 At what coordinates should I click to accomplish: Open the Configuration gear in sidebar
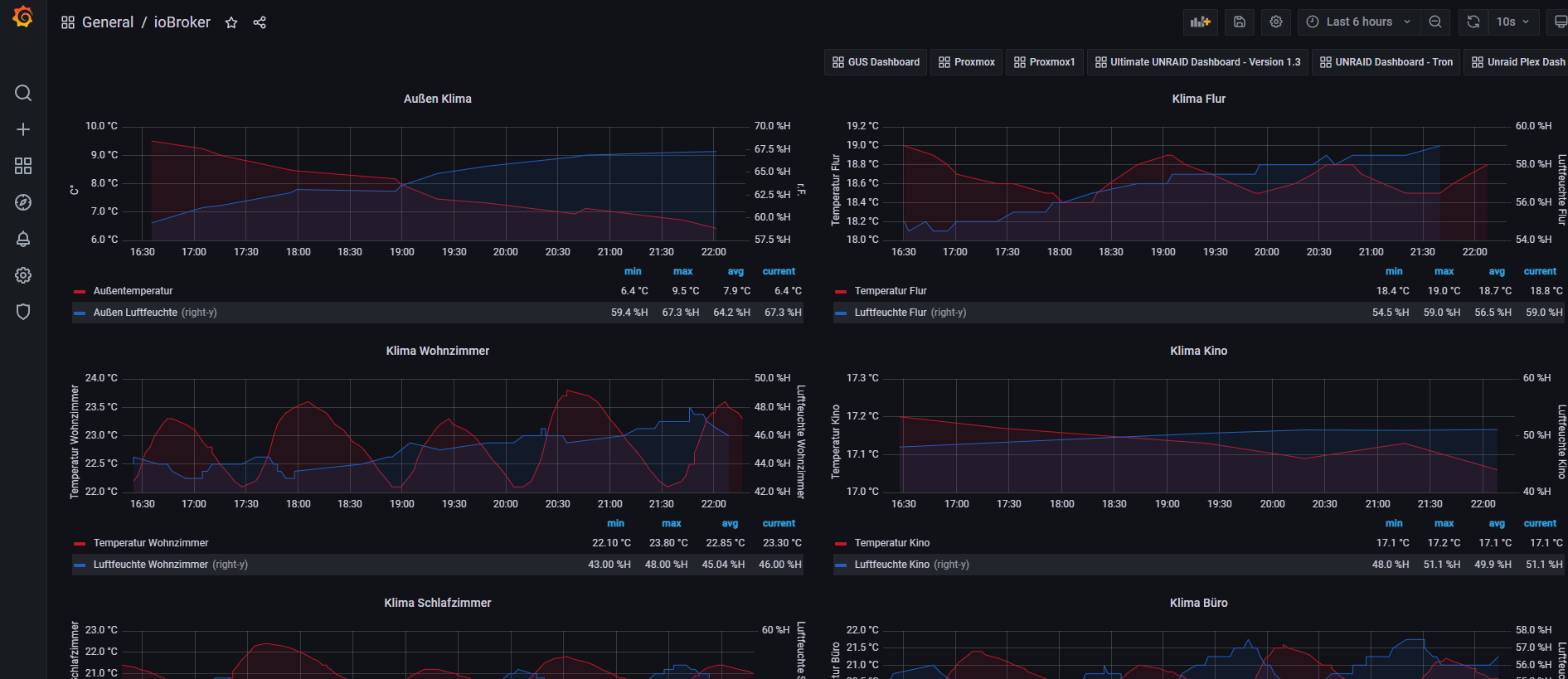(x=23, y=275)
